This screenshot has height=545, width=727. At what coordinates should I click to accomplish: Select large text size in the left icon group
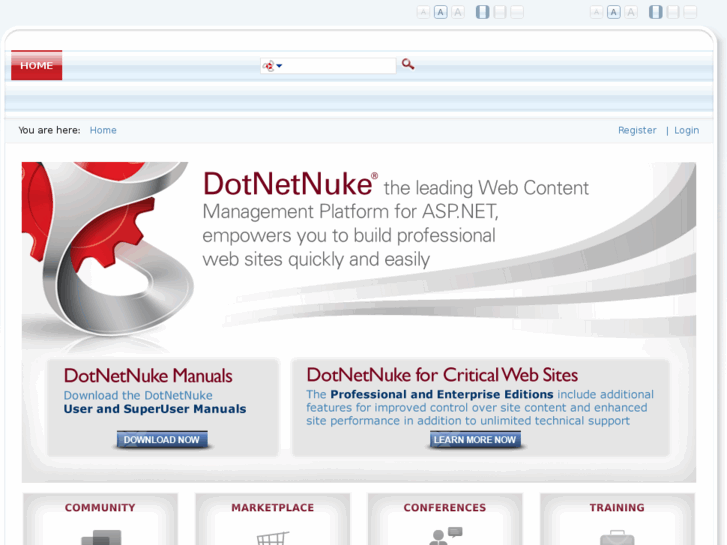pyautogui.click(x=458, y=12)
